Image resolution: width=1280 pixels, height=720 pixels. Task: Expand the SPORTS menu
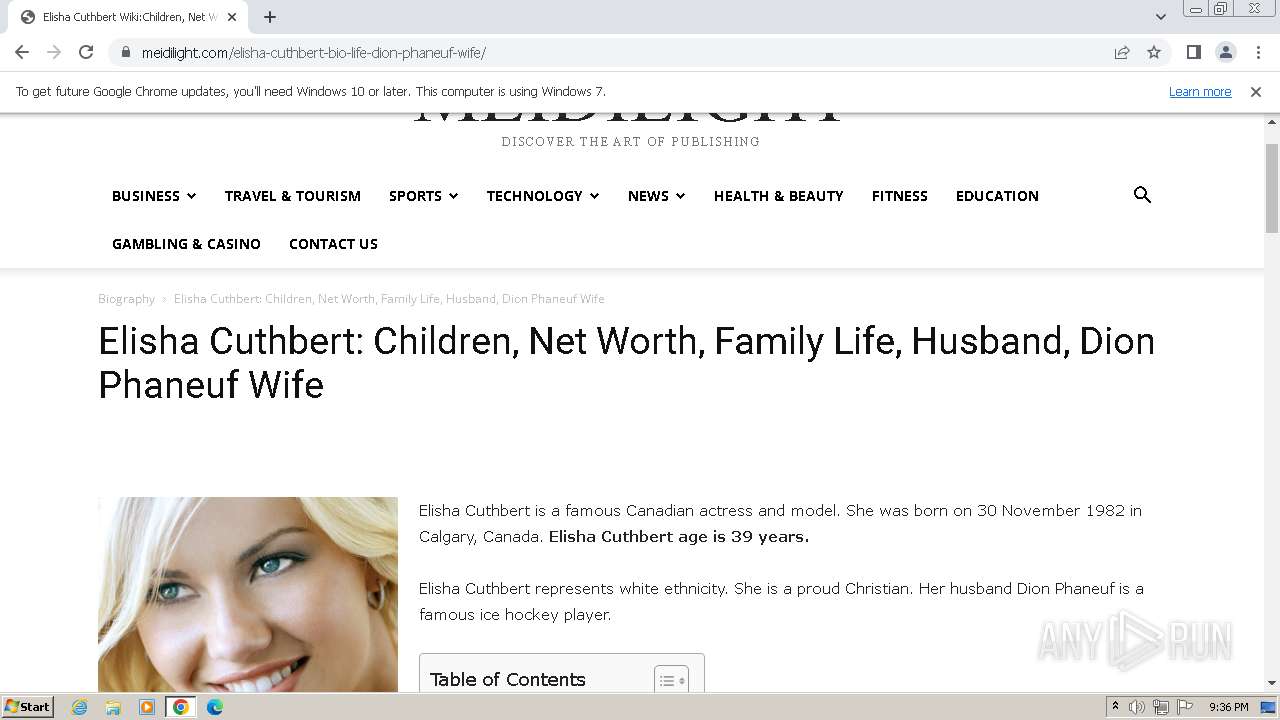point(423,196)
